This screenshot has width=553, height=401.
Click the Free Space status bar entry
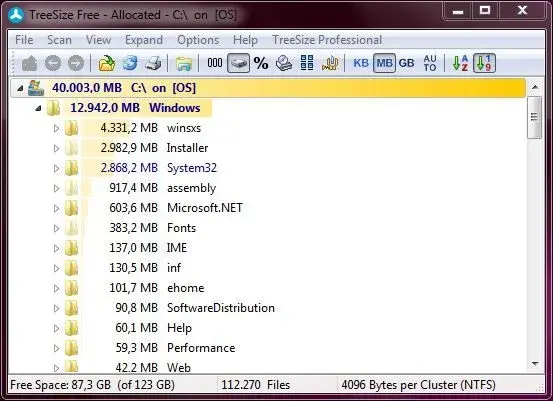pos(92,385)
